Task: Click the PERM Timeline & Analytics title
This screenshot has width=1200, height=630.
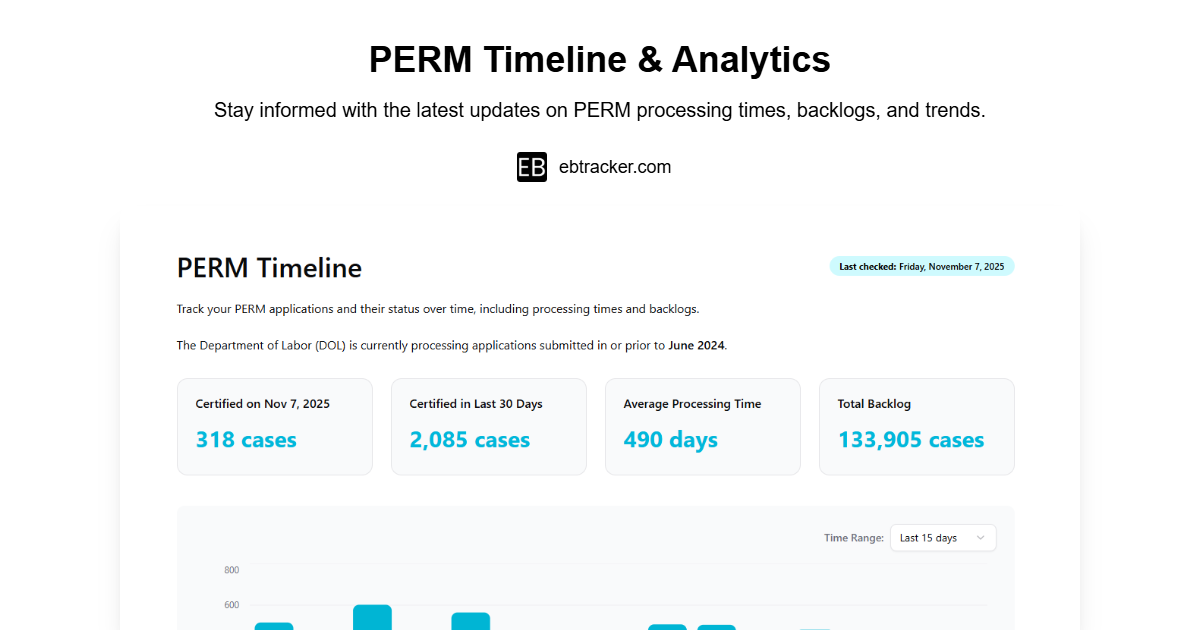Action: (599, 60)
